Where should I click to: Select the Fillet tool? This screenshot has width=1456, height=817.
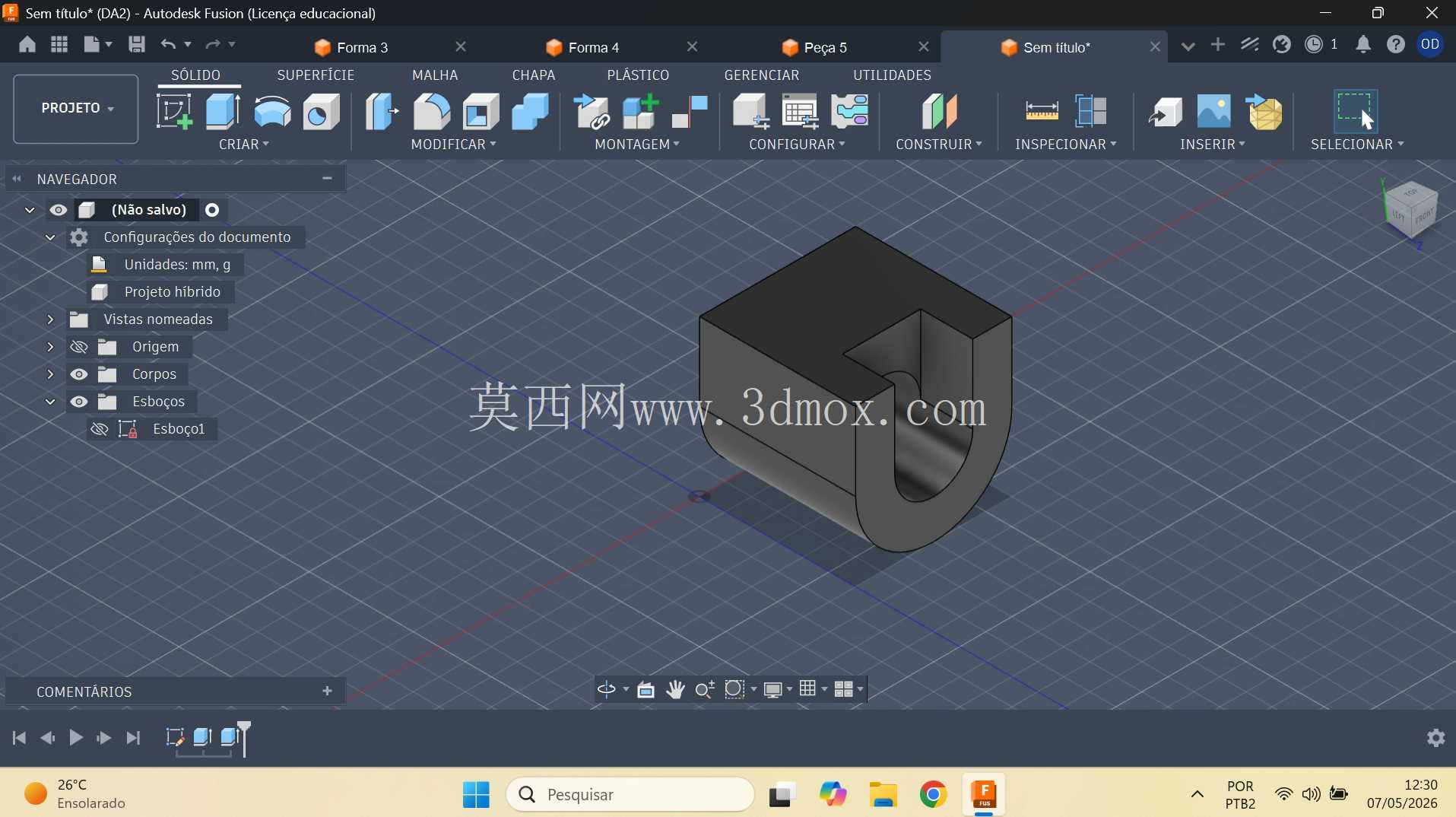point(431,111)
